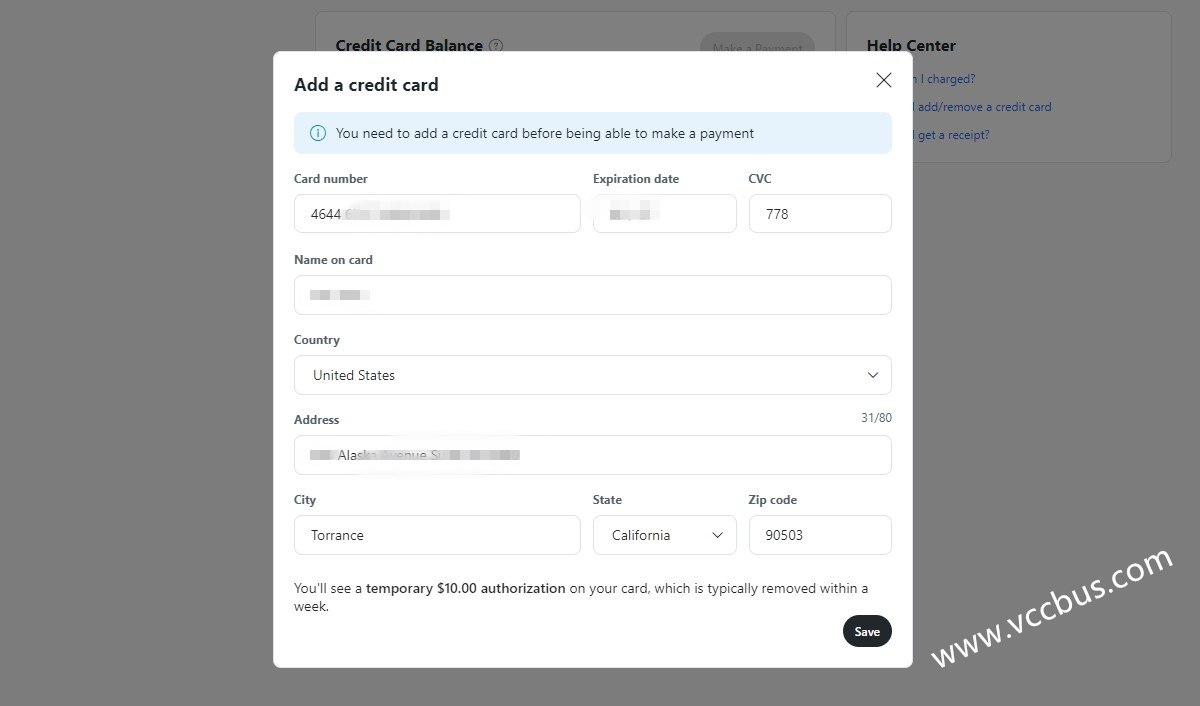Click inside the Card number field
This screenshot has height=706, width=1200.
(x=437, y=213)
